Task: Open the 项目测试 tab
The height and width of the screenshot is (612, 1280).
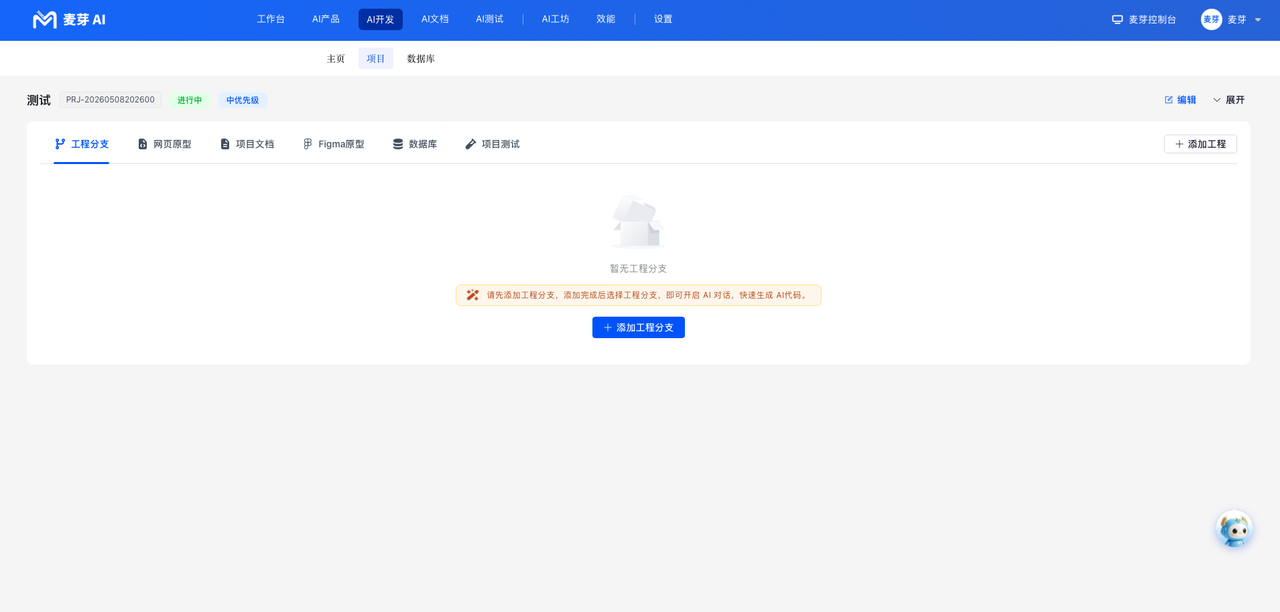Action: click(x=492, y=144)
